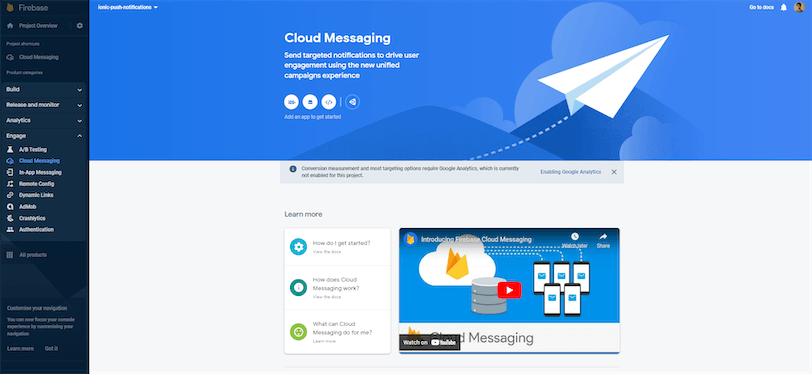Screen dimensions: 812x374
Task: Click the 'Learn more' section heading
Action: pos(303,214)
